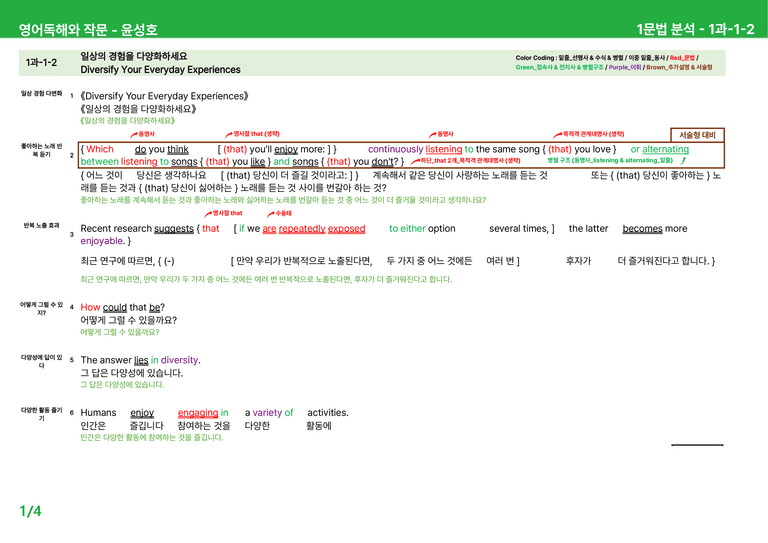This screenshot has height=543, width=768.
Task: Click the sidebar label '반복 노출 효과'
Action: click(x=42, y=226)
